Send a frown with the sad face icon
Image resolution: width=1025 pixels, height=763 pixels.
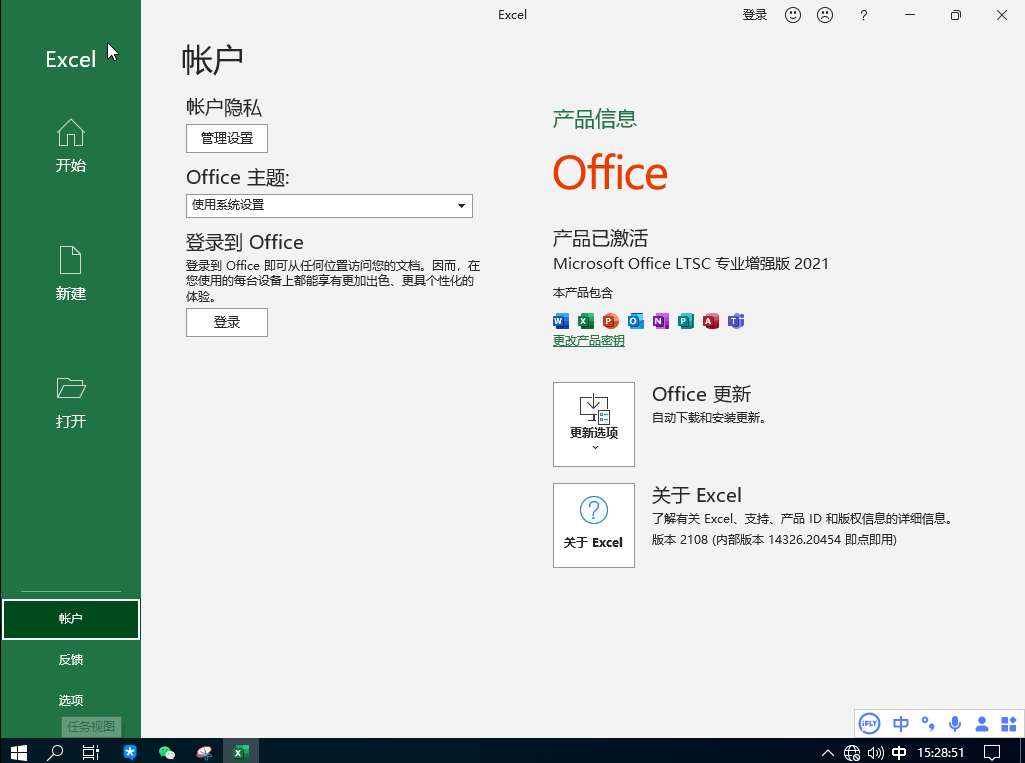point(825,15)
